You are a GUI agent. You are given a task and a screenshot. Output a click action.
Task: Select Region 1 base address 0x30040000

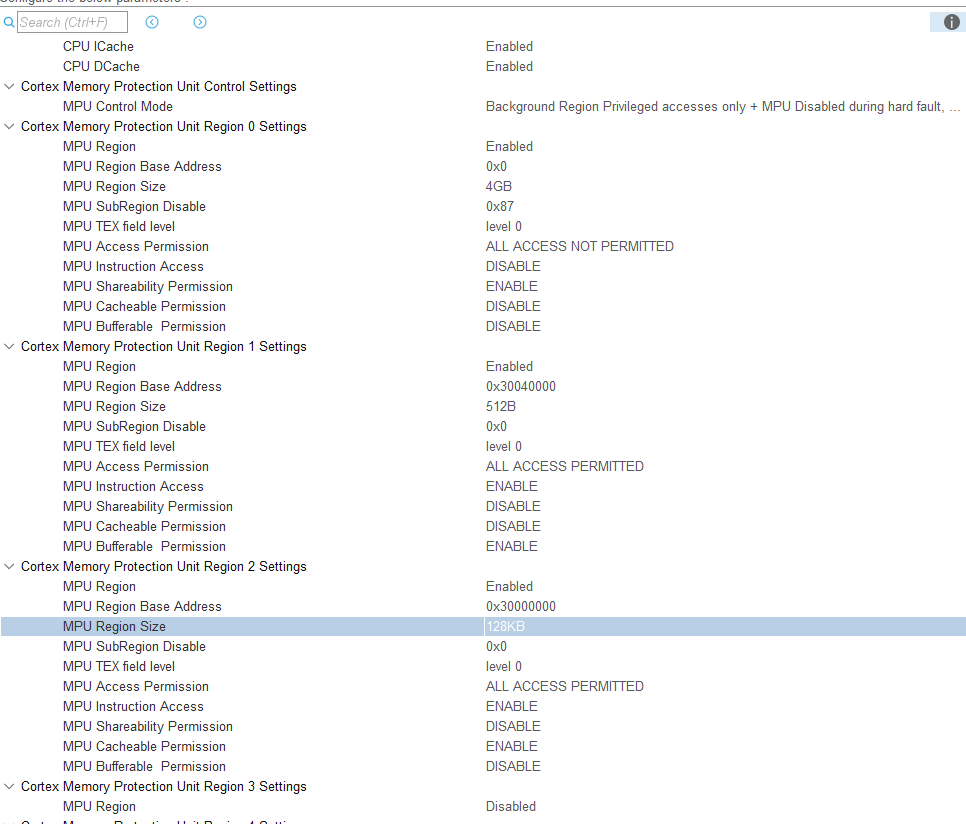(521, 386)
